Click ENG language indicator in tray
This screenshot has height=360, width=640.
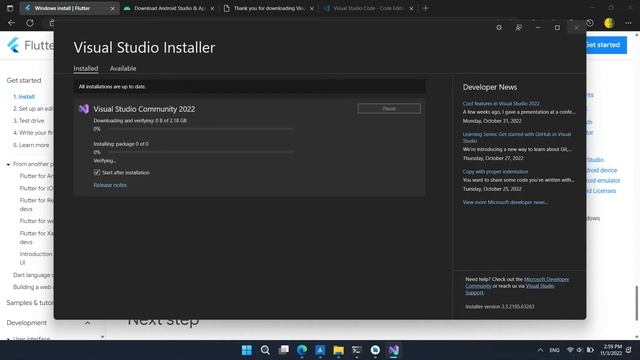554,350
